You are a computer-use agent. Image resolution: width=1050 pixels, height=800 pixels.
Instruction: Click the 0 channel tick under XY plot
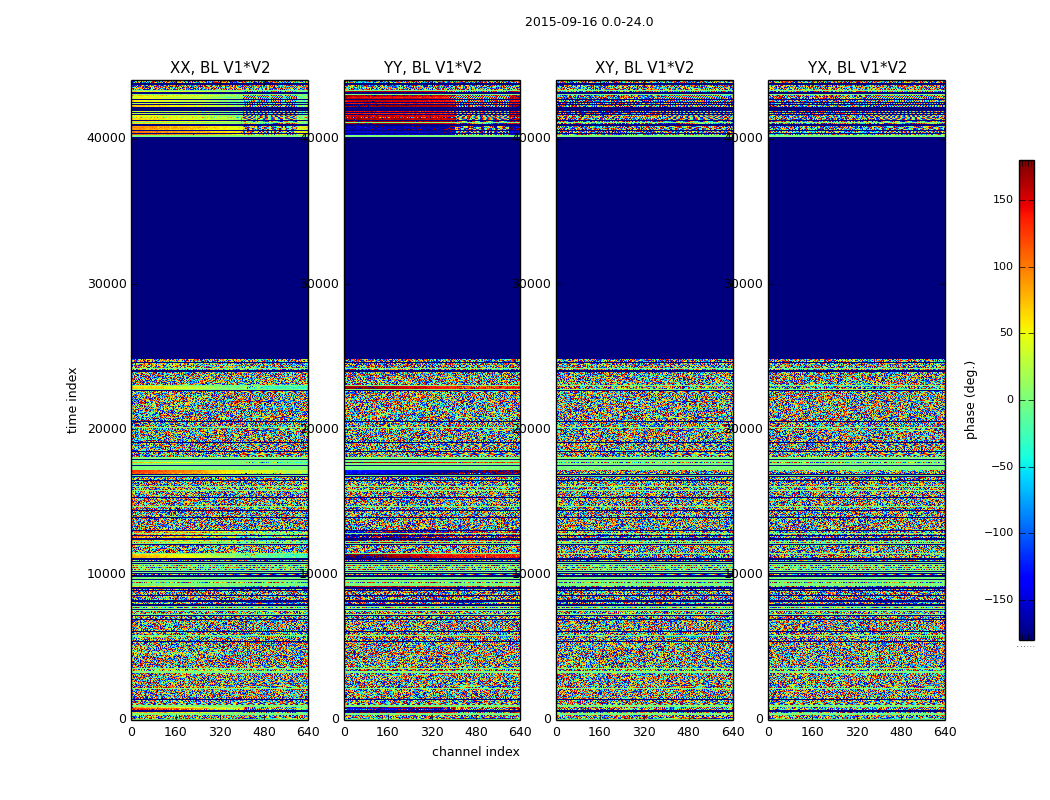557,732
